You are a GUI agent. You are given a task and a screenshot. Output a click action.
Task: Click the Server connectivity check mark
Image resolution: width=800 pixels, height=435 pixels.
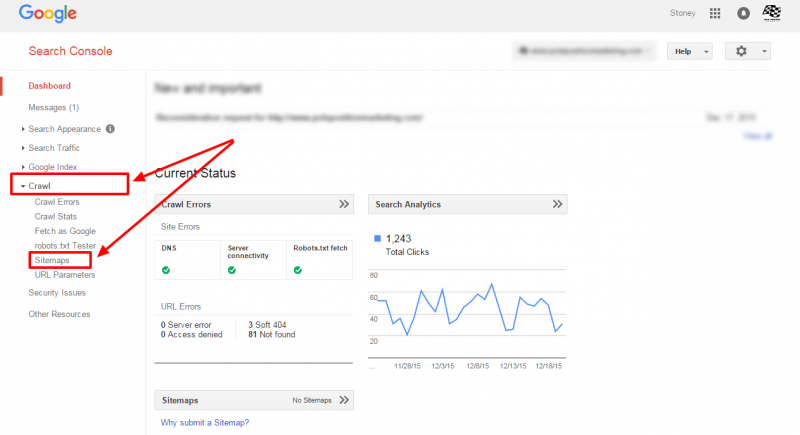pyautogui.click(x=232, y=270)
